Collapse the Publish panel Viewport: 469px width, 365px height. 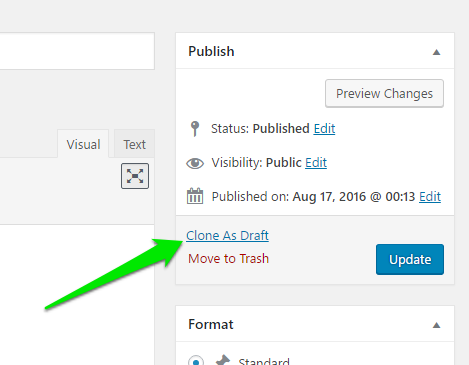coord(436,52)
